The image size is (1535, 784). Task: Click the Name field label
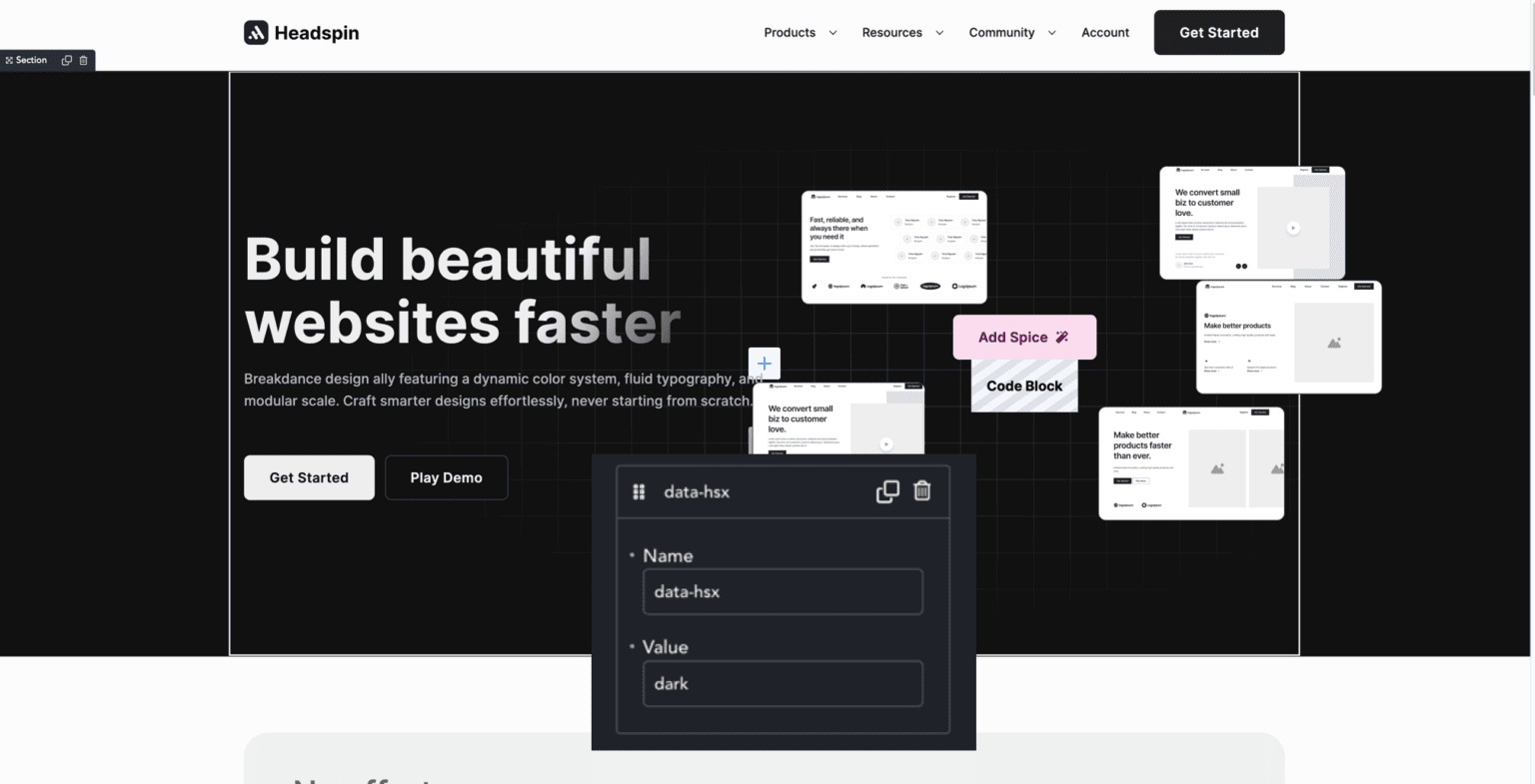[668, 555]
